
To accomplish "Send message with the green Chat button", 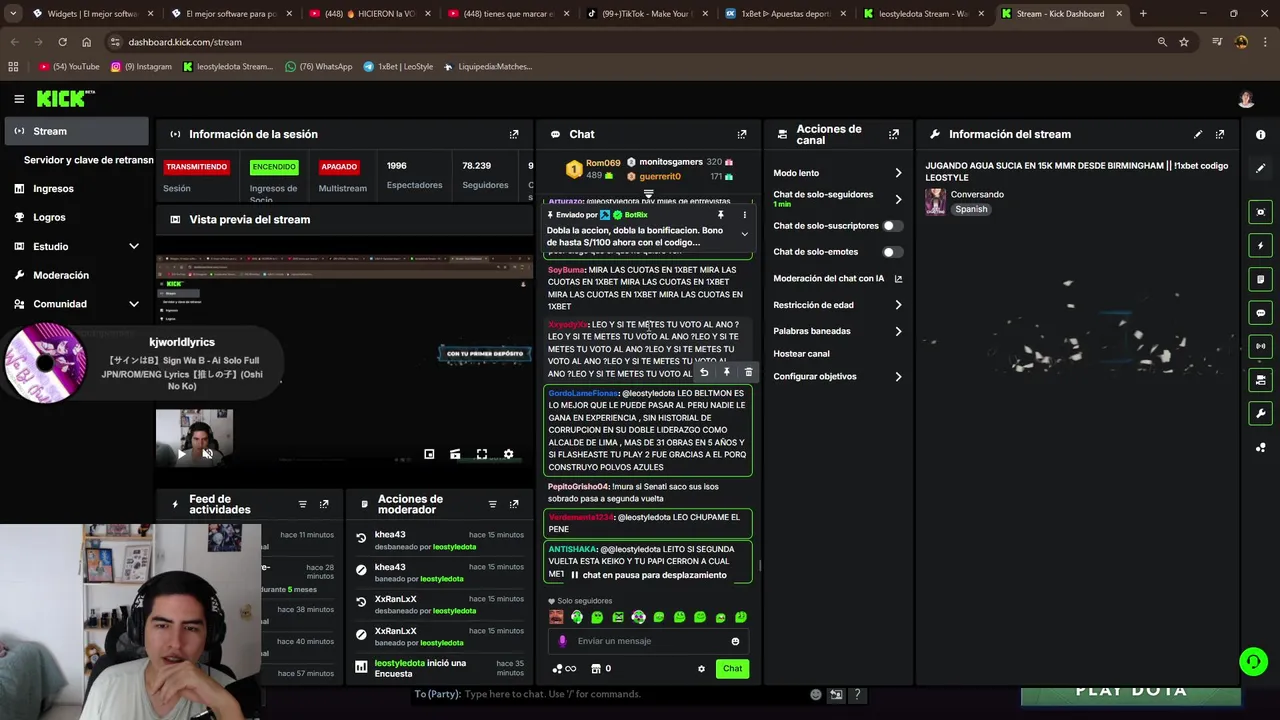I will (x=733, y=669).
